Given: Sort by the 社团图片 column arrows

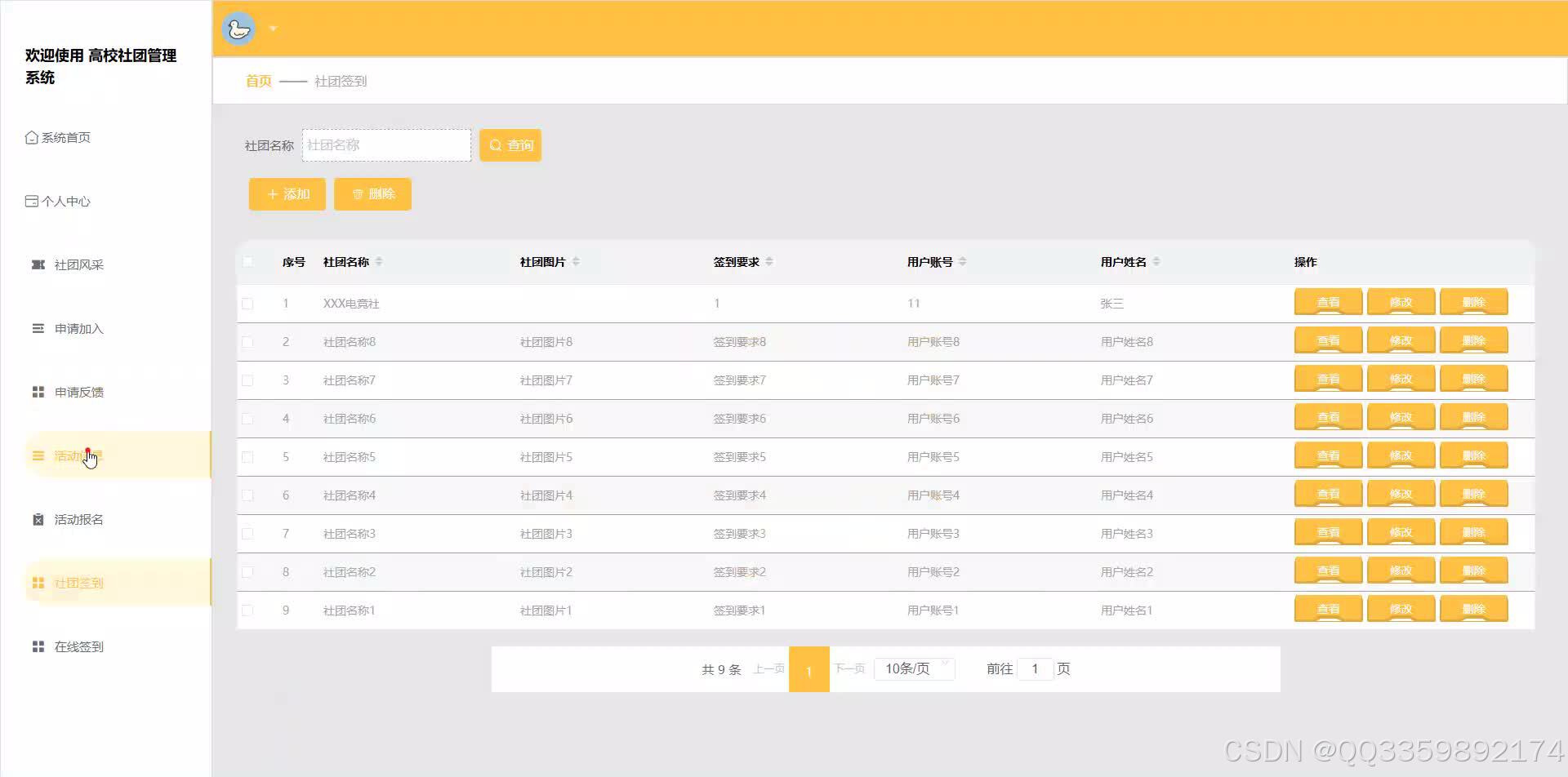Looking at the screenshot, I should [576, 262].
